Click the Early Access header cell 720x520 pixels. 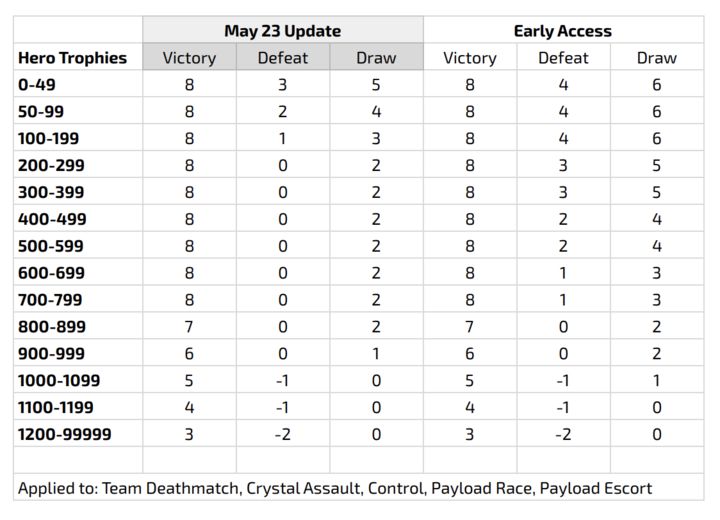[563, 30]
